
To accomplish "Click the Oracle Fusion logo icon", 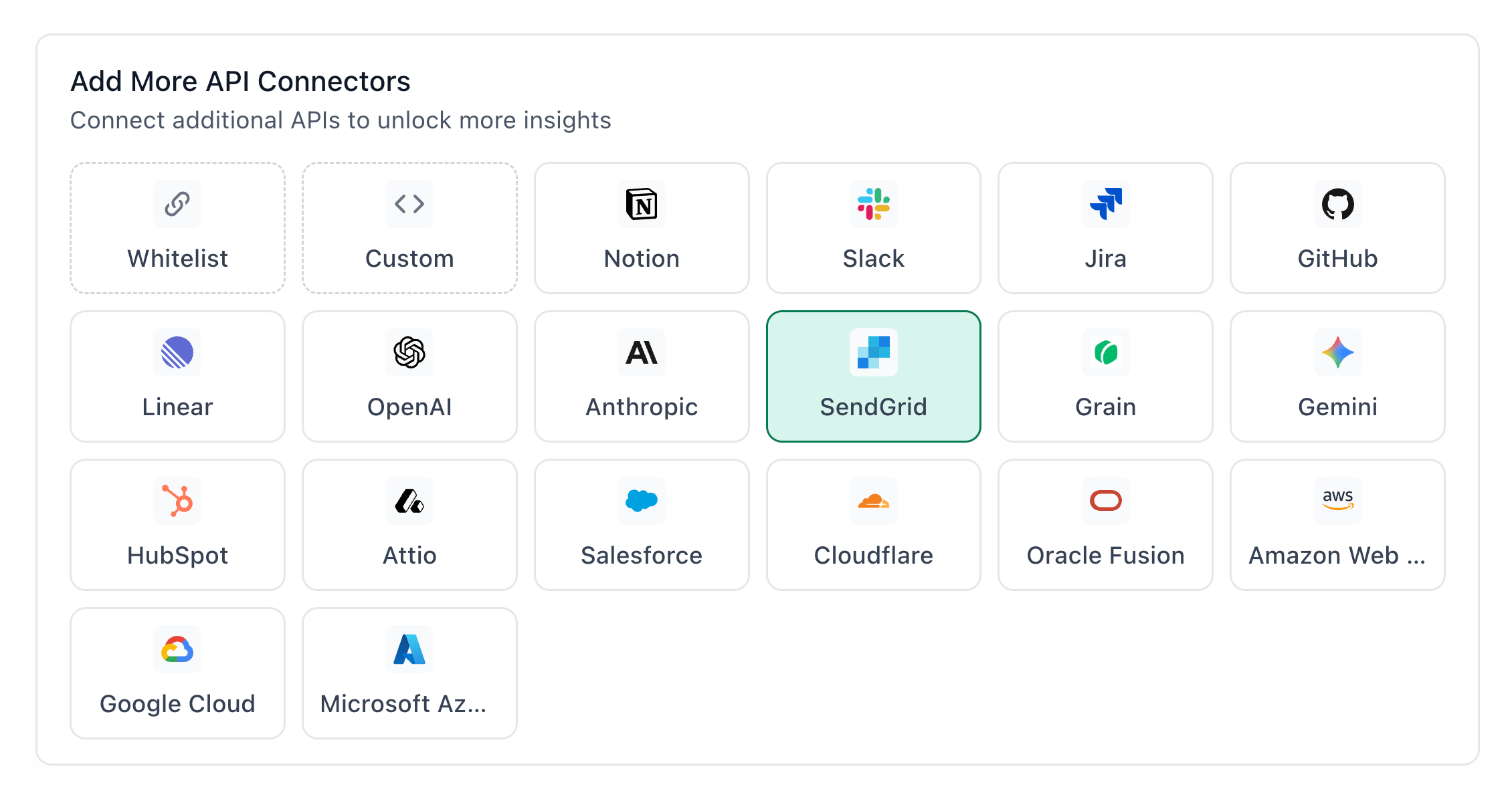I will click(x=1106, y=501).
